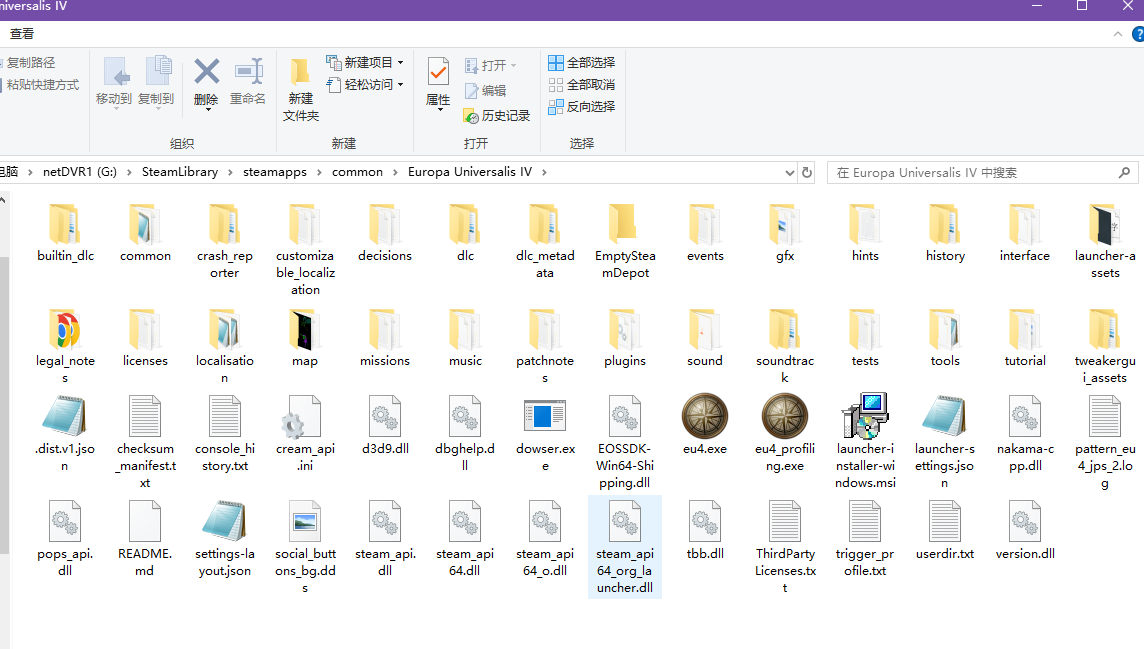This screenshot has height=649, width=1144.
Task: Expand the New Item (新建项目) dropdown
Action: coord(364,63)
